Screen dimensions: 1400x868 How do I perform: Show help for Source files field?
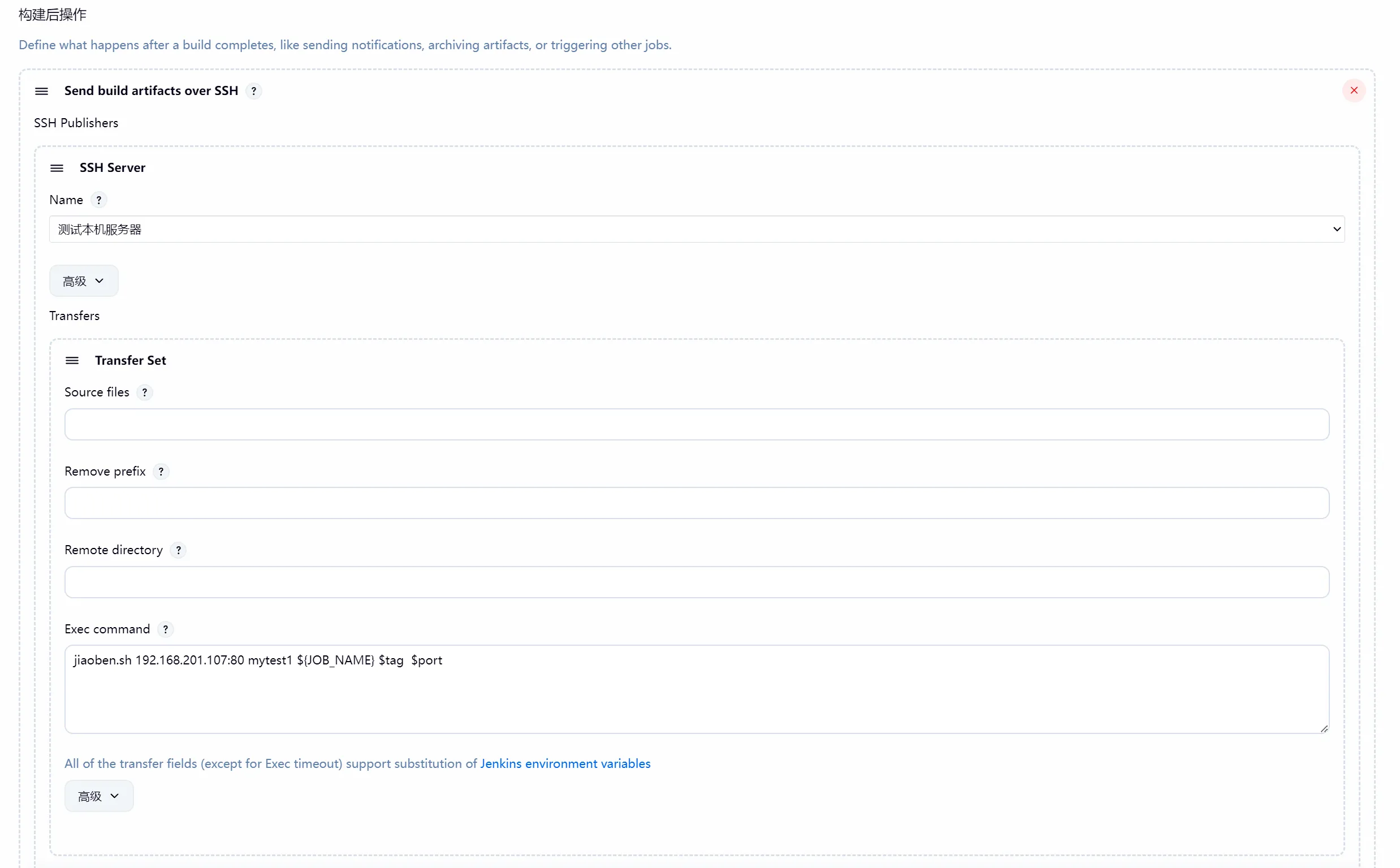pyautogui.click(x=145, y=392)
